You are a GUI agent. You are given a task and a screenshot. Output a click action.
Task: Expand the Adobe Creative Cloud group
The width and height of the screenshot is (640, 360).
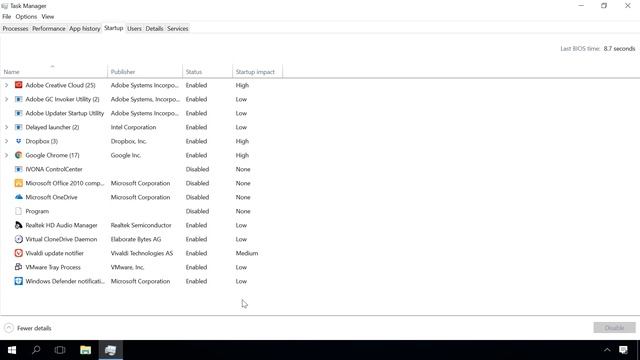tap(6, 85)
